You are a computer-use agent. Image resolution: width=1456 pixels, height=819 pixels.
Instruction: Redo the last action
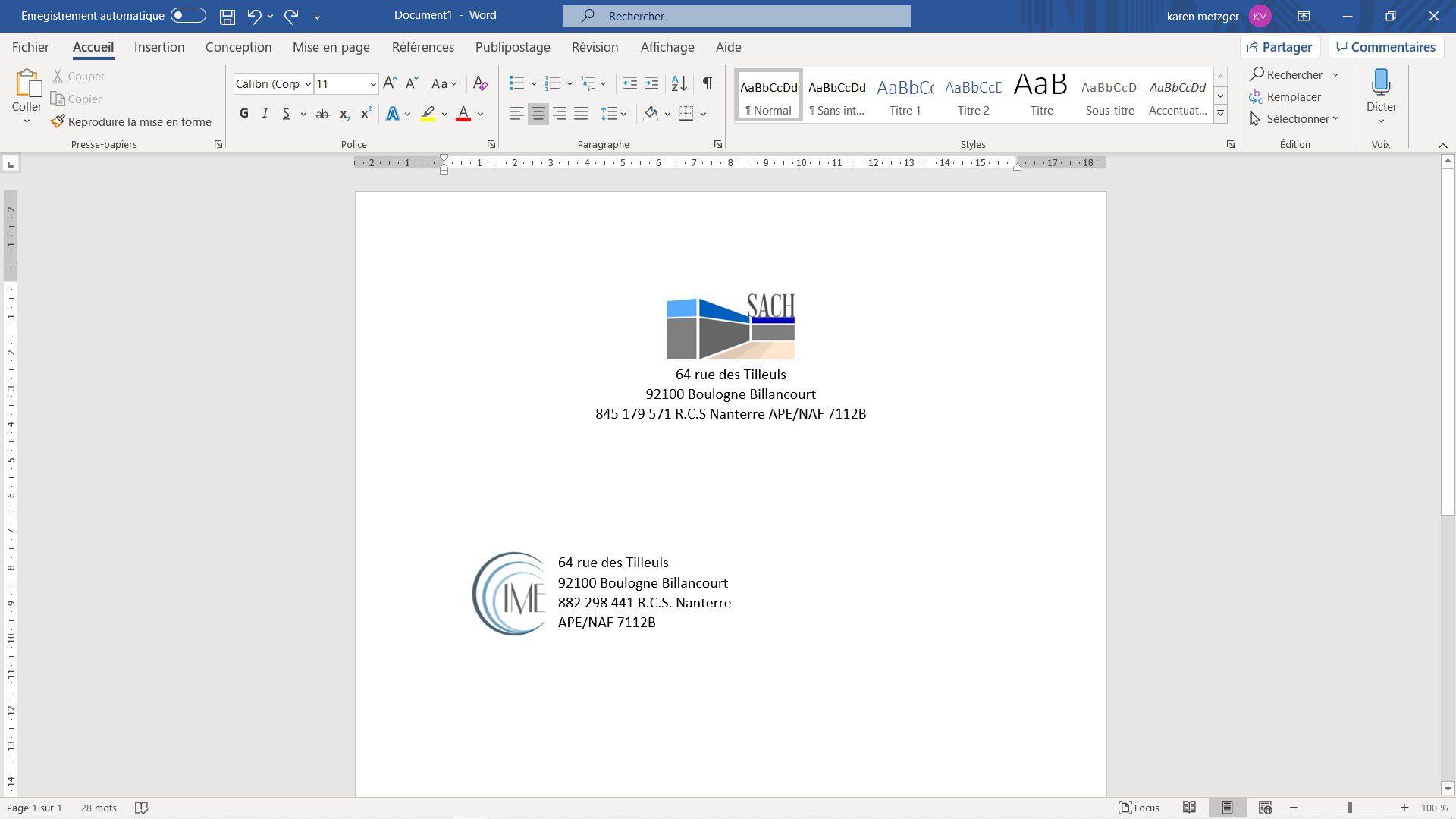click(x=291, y=16)
